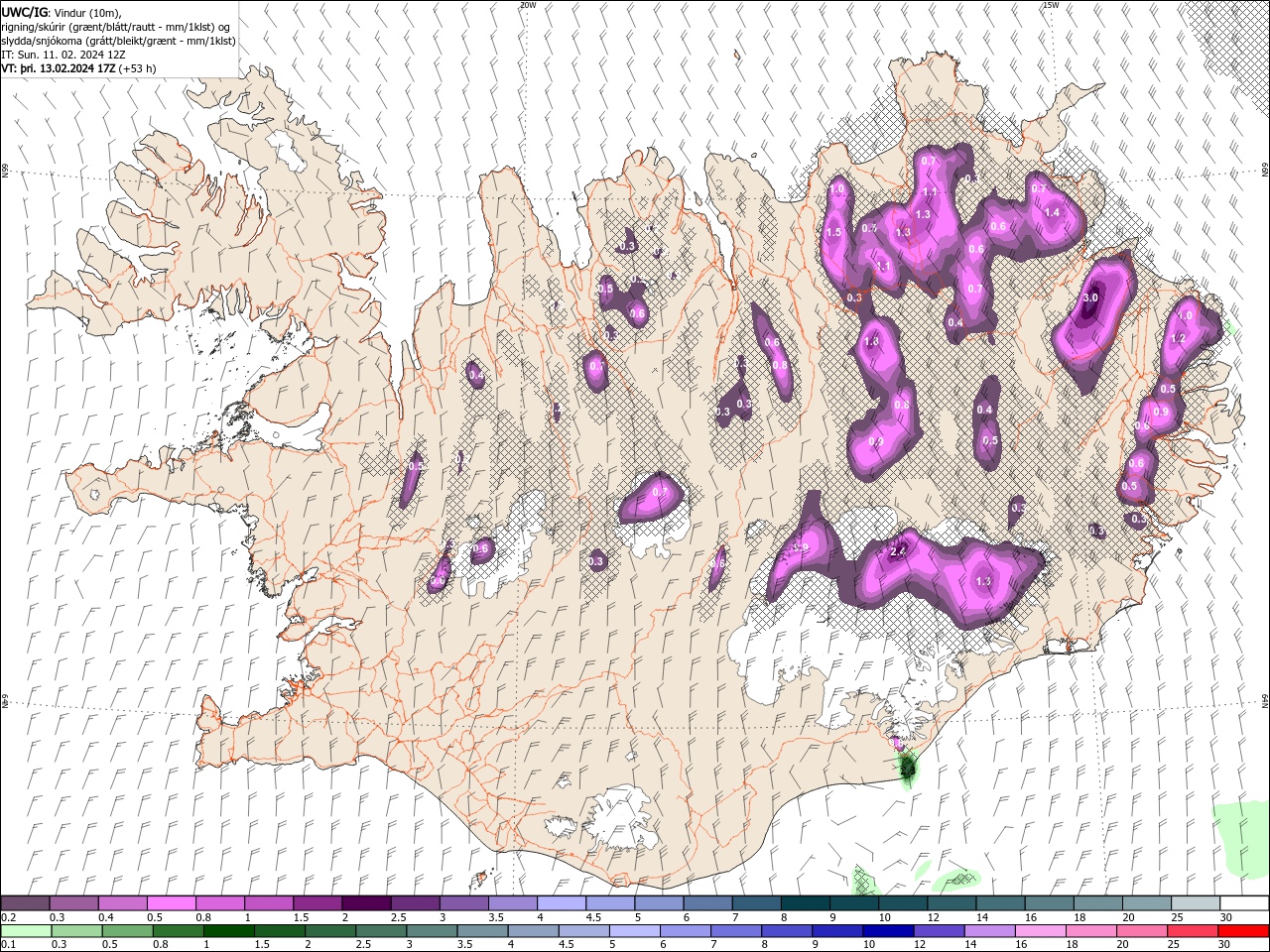The image size is (1270, 952).
Task: Pick the lavender snow swatch between 4 and 4.5
Action: pyautogui.click(x=560, y=903)
